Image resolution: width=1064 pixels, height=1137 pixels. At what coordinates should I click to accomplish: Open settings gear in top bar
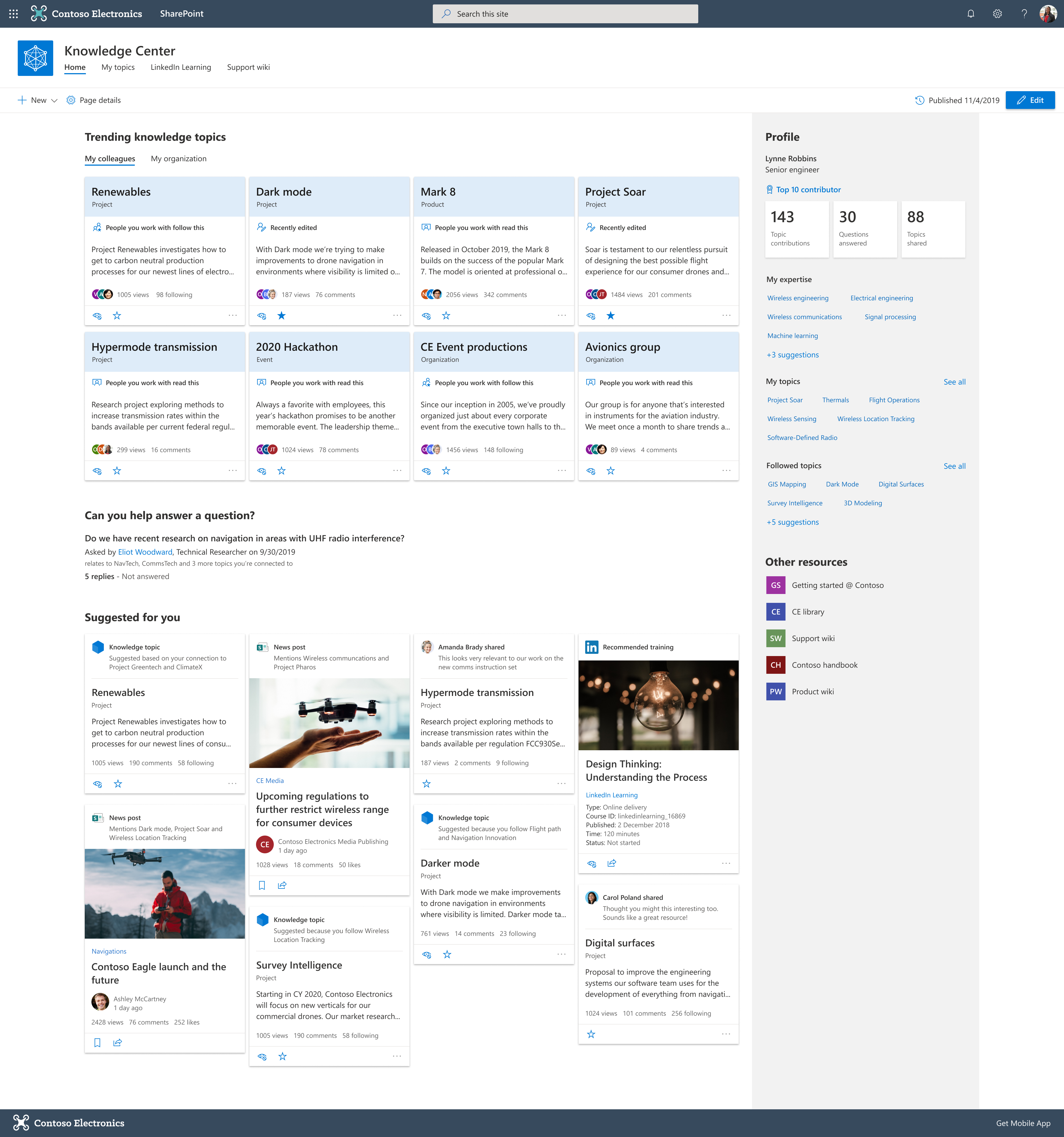pos(997,14)
